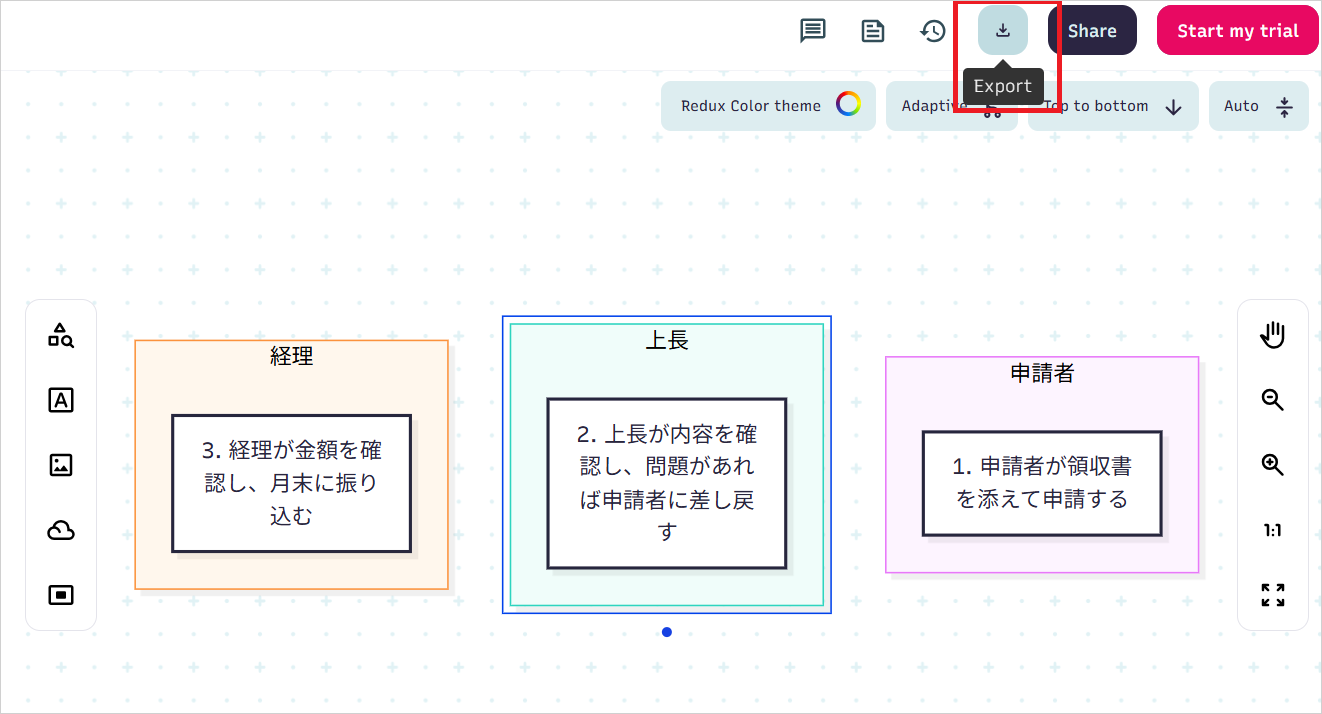The image size is (1322, 714).
Task: Select node 2 上長が内容を確認し
Action: tap(667, 483)
